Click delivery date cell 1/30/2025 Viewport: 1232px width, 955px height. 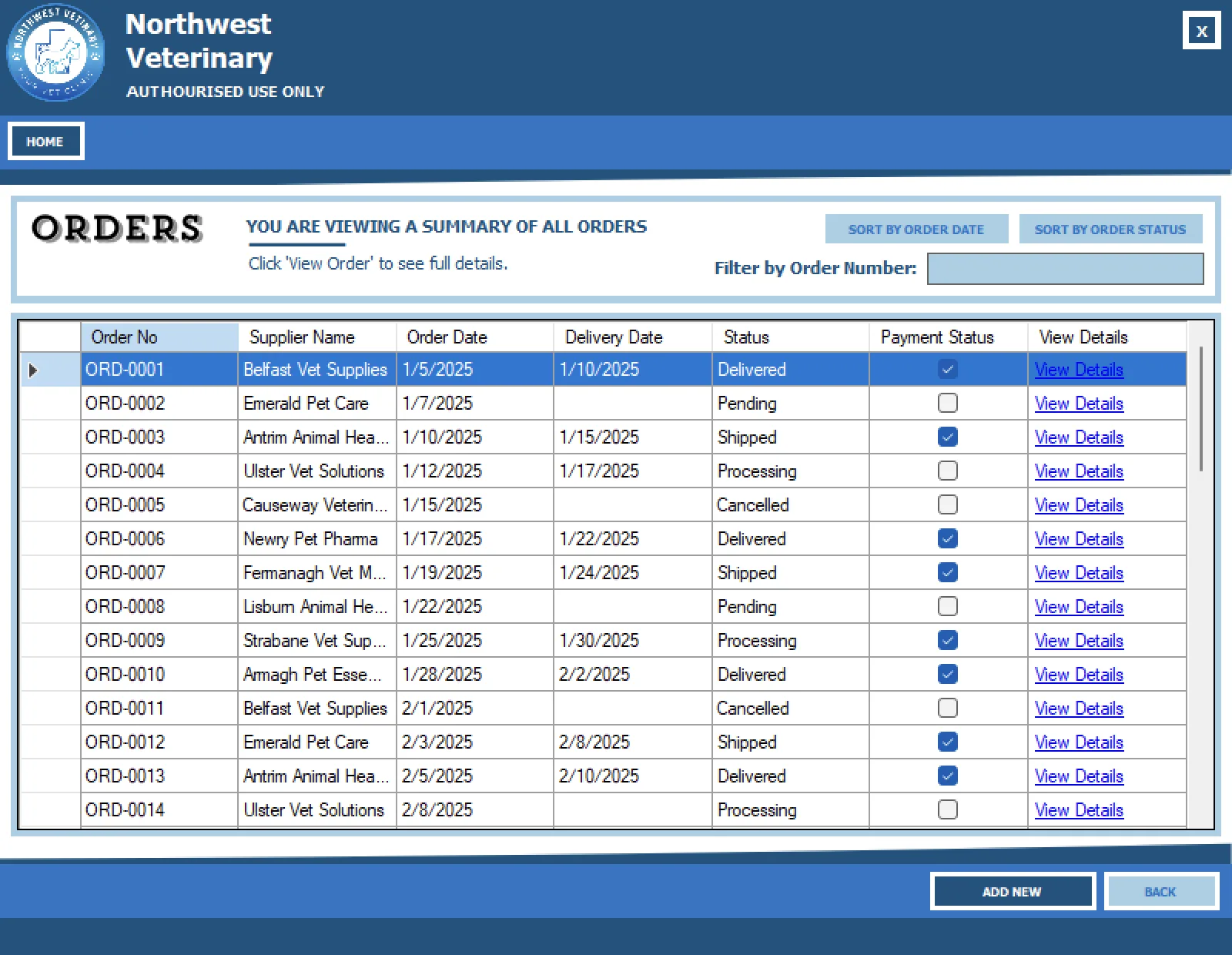633,641
